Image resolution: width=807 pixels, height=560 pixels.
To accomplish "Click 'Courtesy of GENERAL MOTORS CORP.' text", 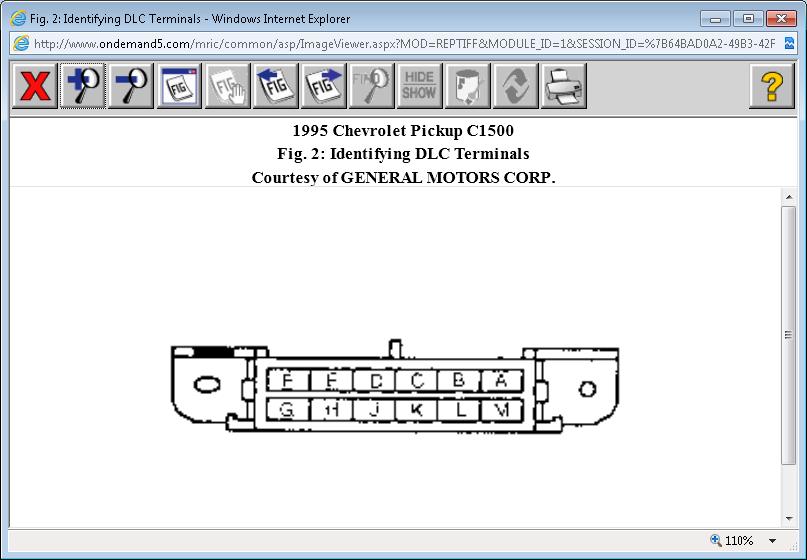I will 404,178.
